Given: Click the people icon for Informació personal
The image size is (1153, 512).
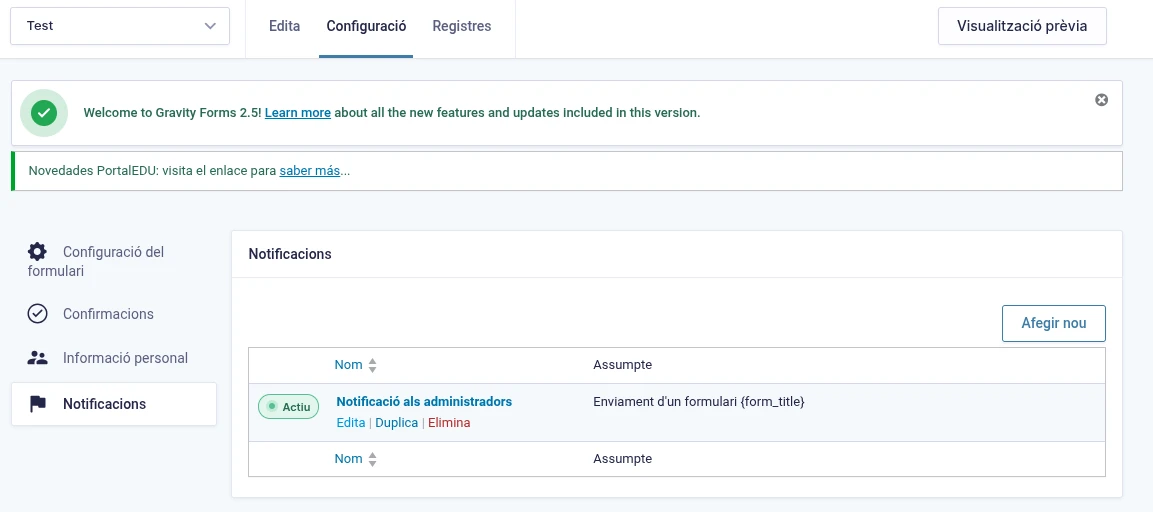Looking at the screenshot, I should click(37, 358).
